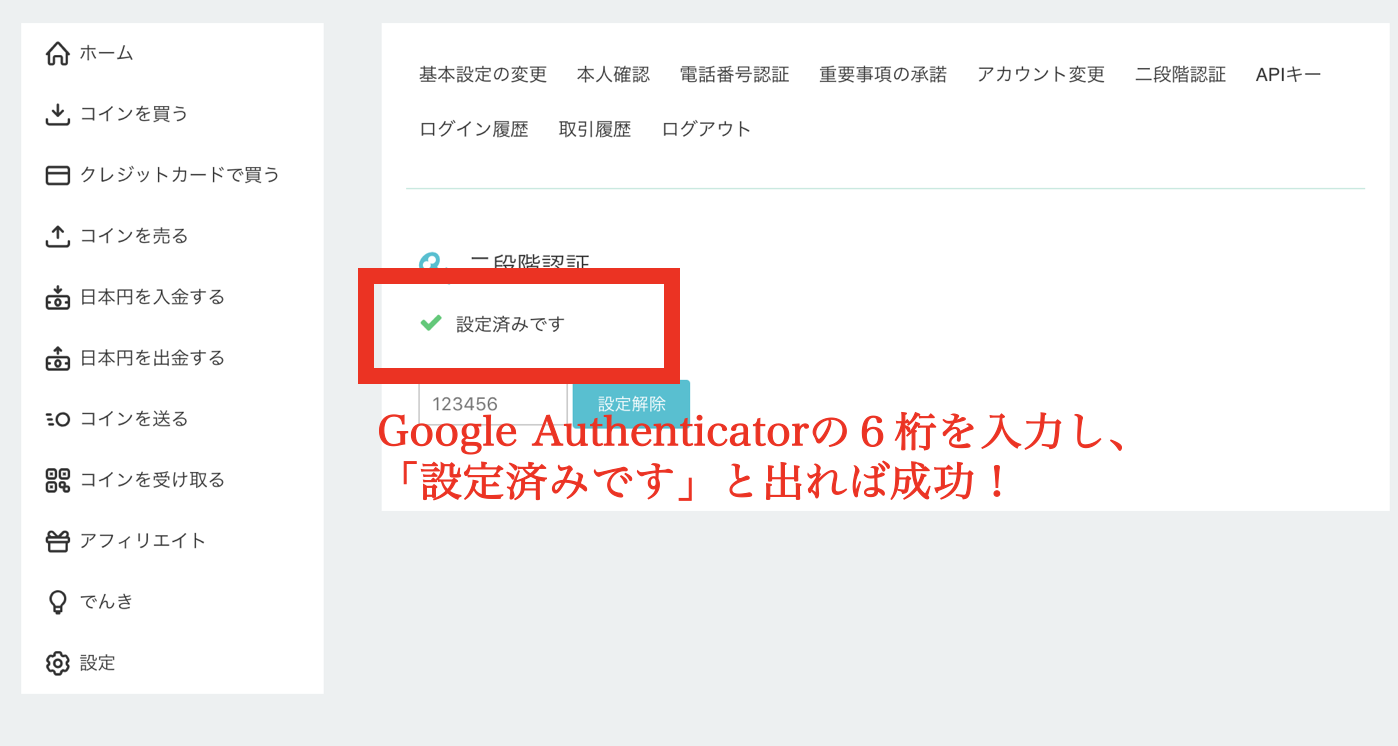
Task: Select the でんき light bulb icon
Action: point(58,602)
